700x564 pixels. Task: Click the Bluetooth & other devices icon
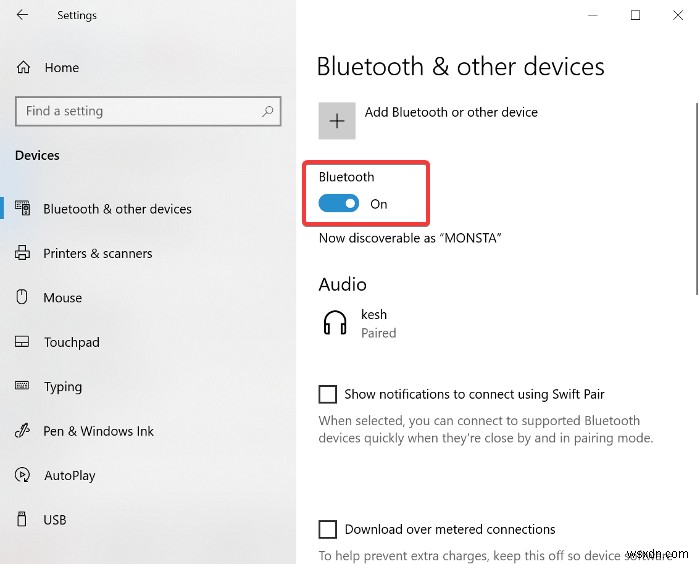[22, 208]
